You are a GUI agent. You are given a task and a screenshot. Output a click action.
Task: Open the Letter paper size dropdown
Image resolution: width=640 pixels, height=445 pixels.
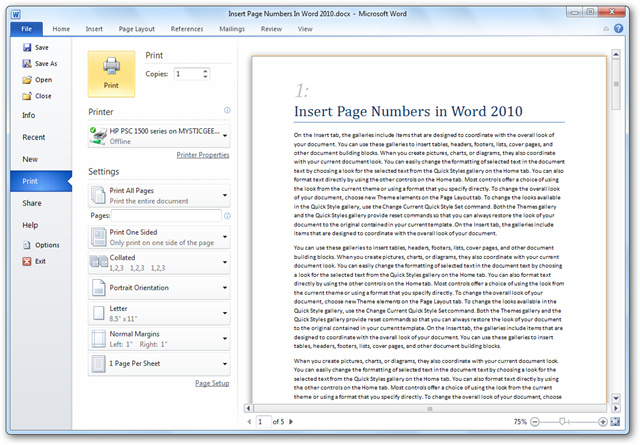[159, 313]
